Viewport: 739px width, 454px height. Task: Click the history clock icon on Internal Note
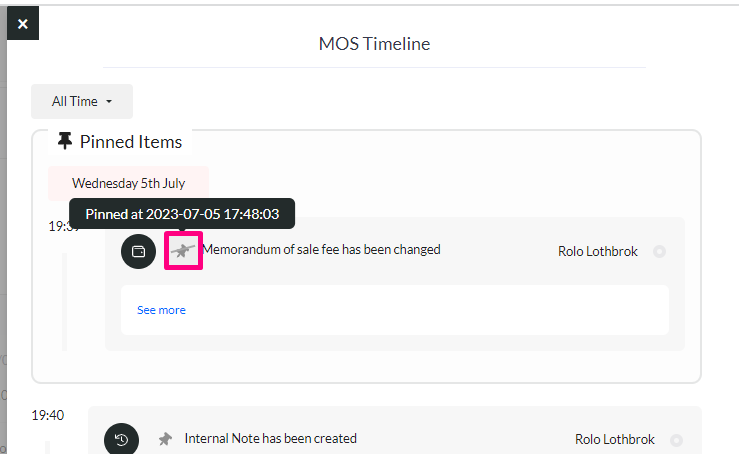pyautogui.click(x=122, y=439)
